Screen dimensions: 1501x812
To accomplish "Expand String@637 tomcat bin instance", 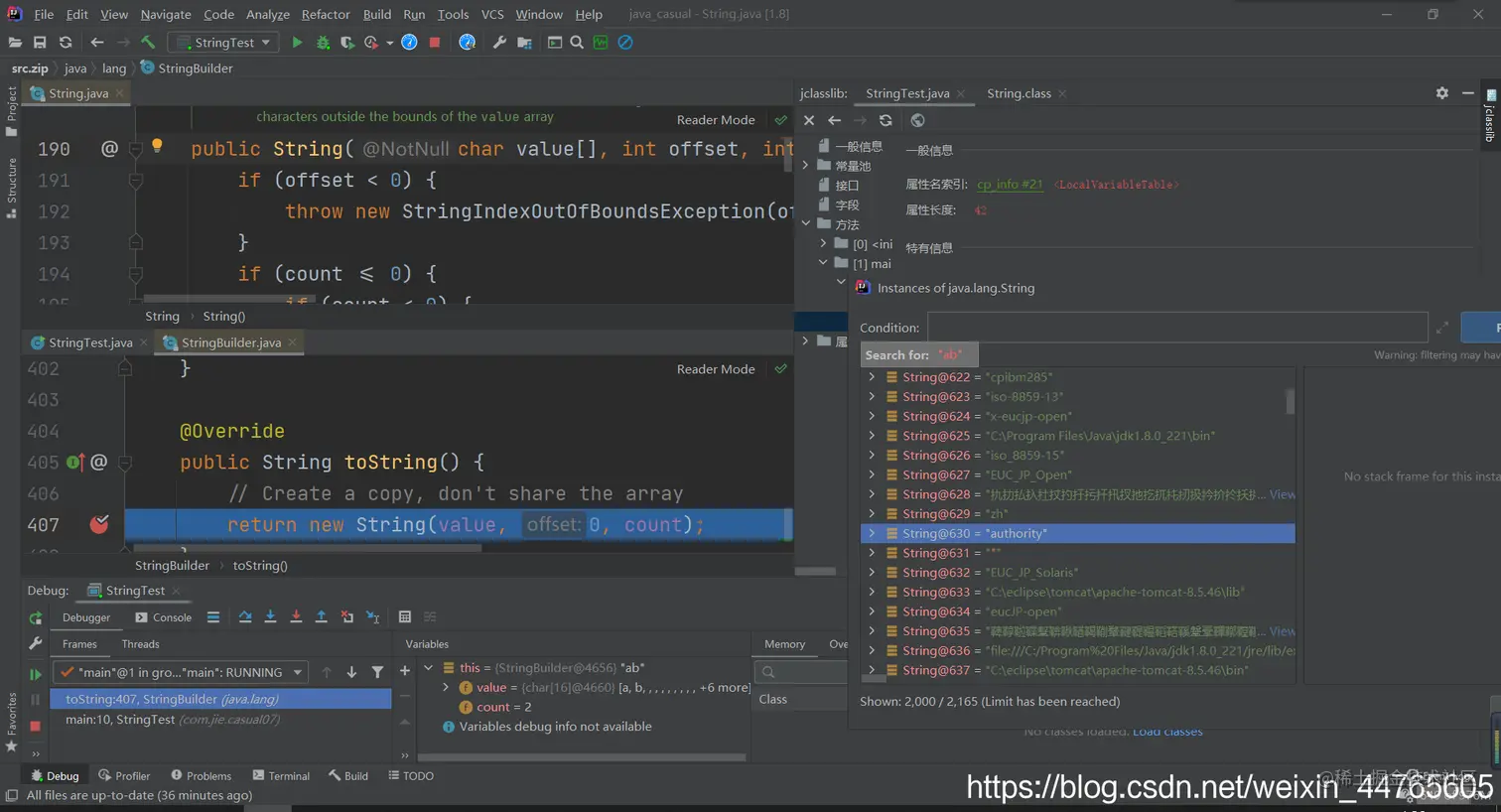I will [x=872, y=670].
